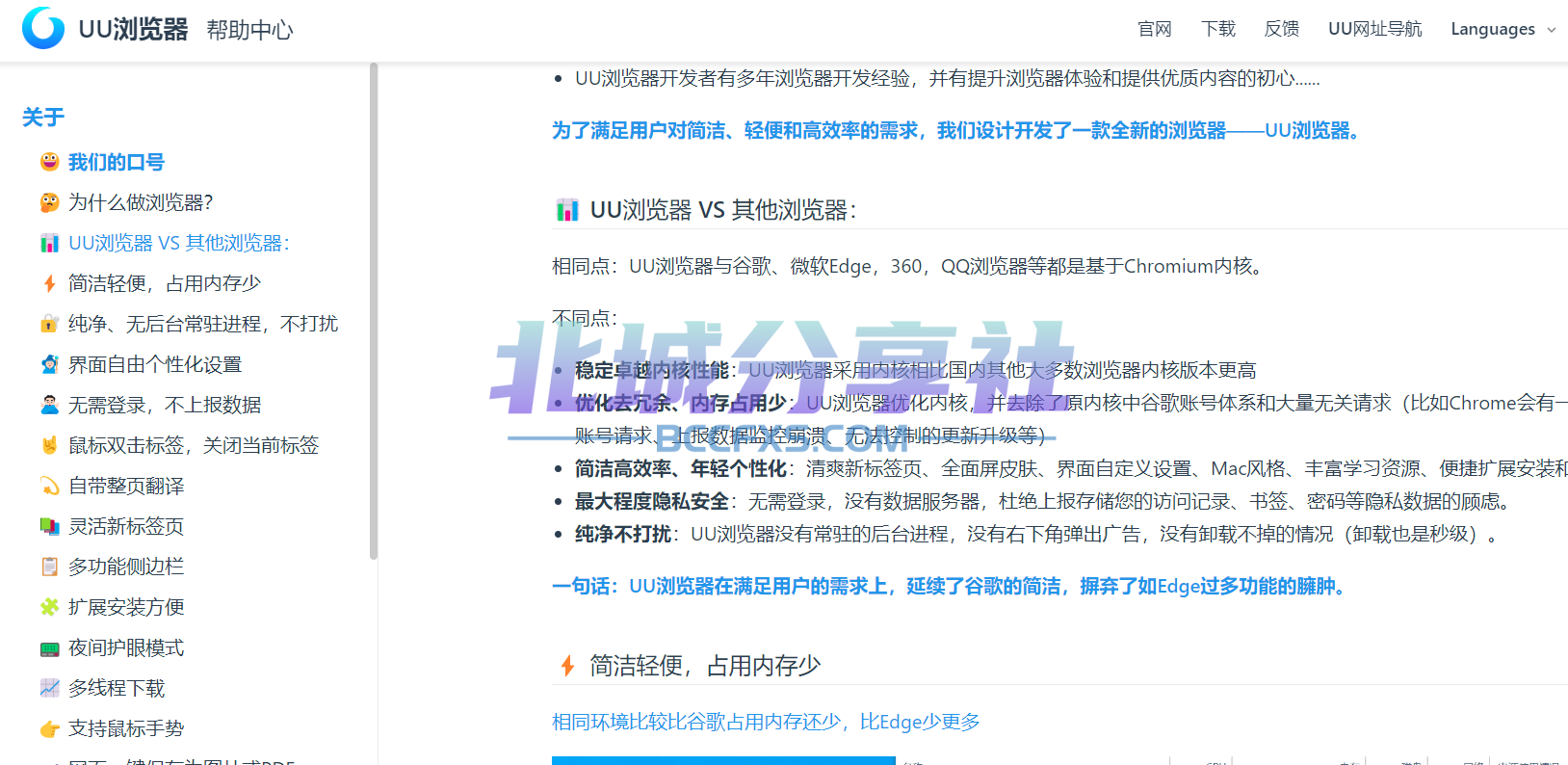
Task: Click the icon beside 灵活新标签页
Action: point(49,526)
